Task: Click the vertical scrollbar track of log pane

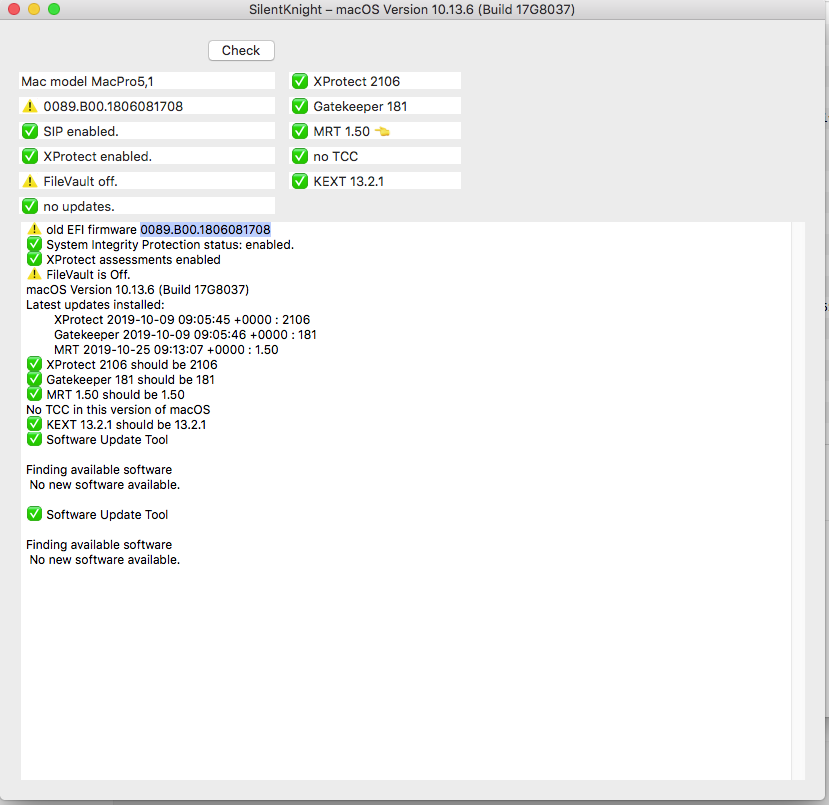Action: [x=798, y=501]
